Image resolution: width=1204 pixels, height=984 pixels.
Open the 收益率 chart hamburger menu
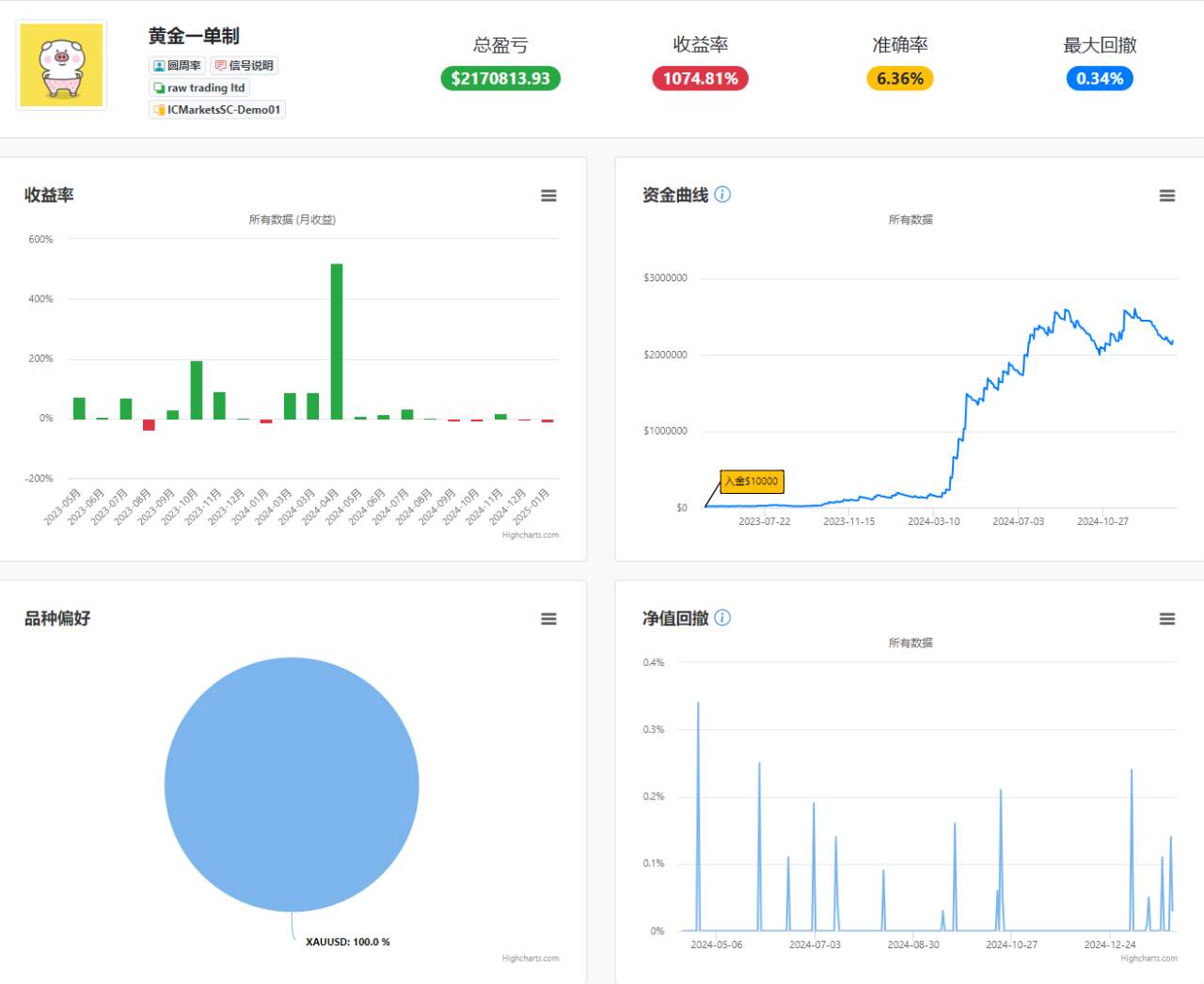pyautogui.click(x=548, y=196)
